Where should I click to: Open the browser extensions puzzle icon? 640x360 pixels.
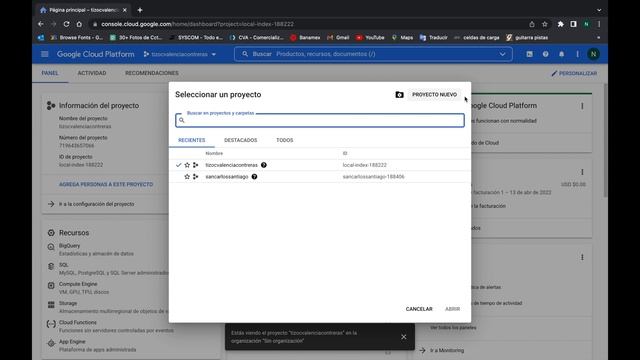pos(560,24)
